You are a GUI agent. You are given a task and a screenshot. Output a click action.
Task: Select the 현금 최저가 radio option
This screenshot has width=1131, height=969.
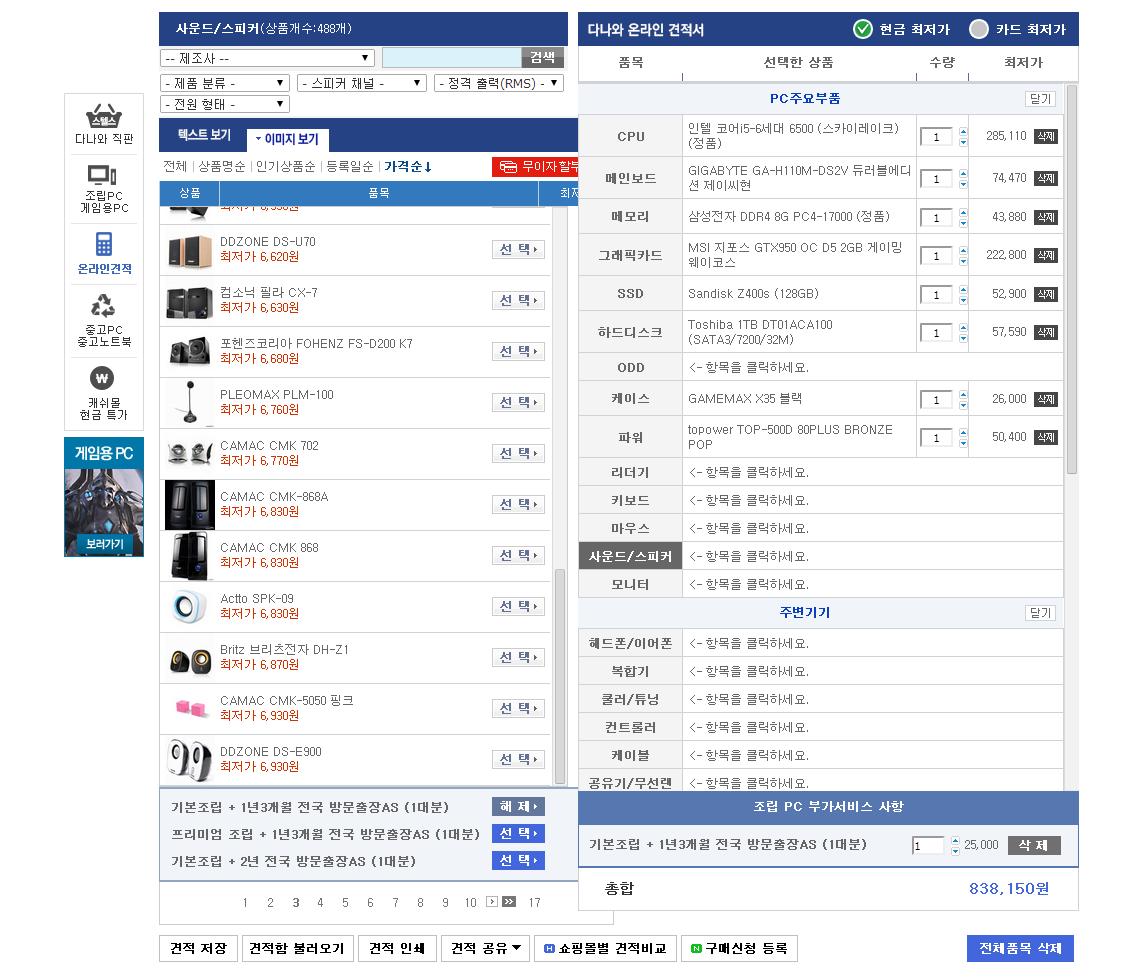click(863, 29)
